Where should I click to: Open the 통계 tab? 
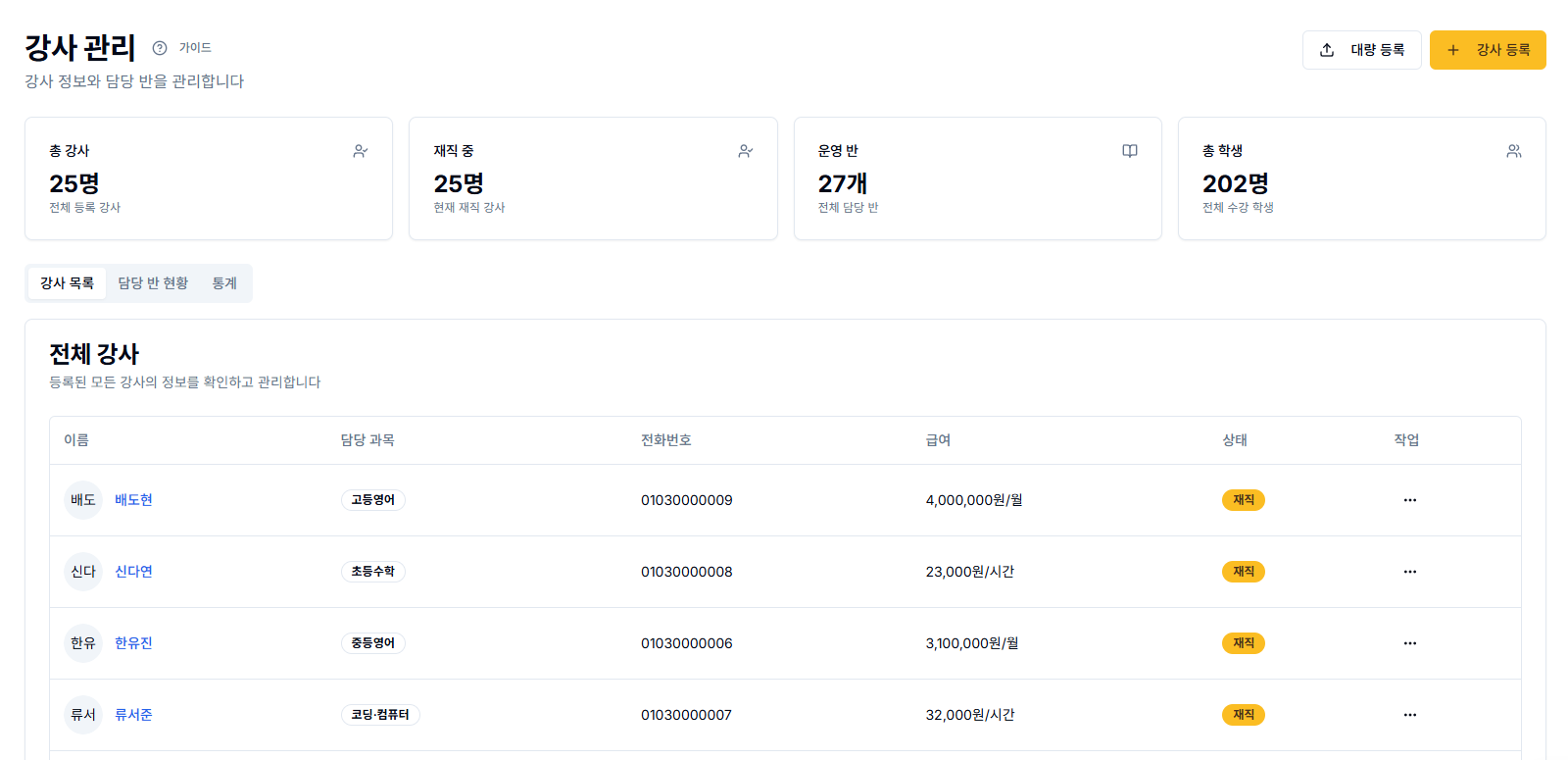(224, 283)
